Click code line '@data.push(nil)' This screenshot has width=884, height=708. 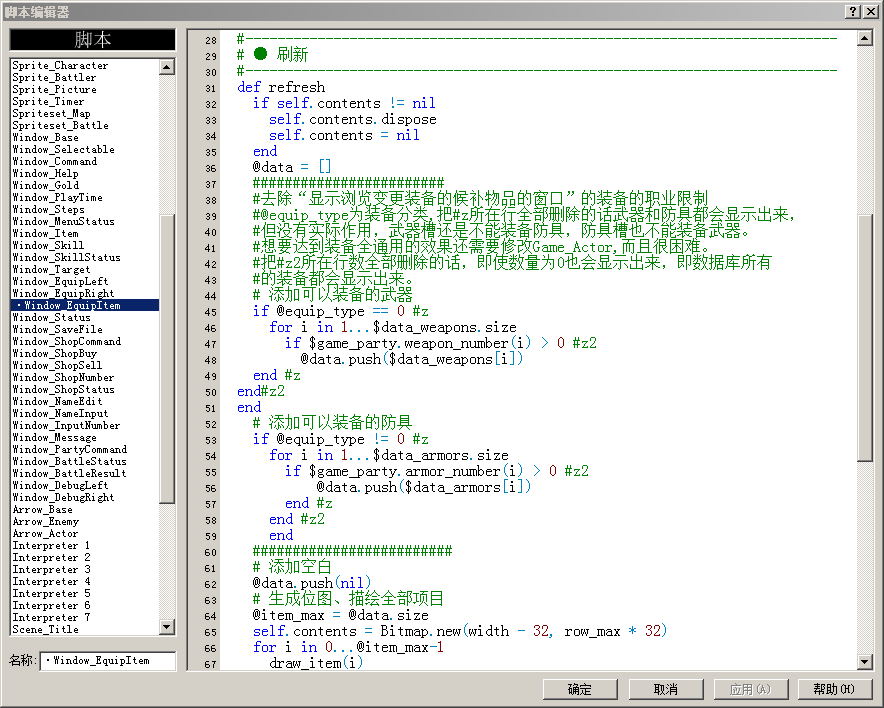(x=312, y=583)
